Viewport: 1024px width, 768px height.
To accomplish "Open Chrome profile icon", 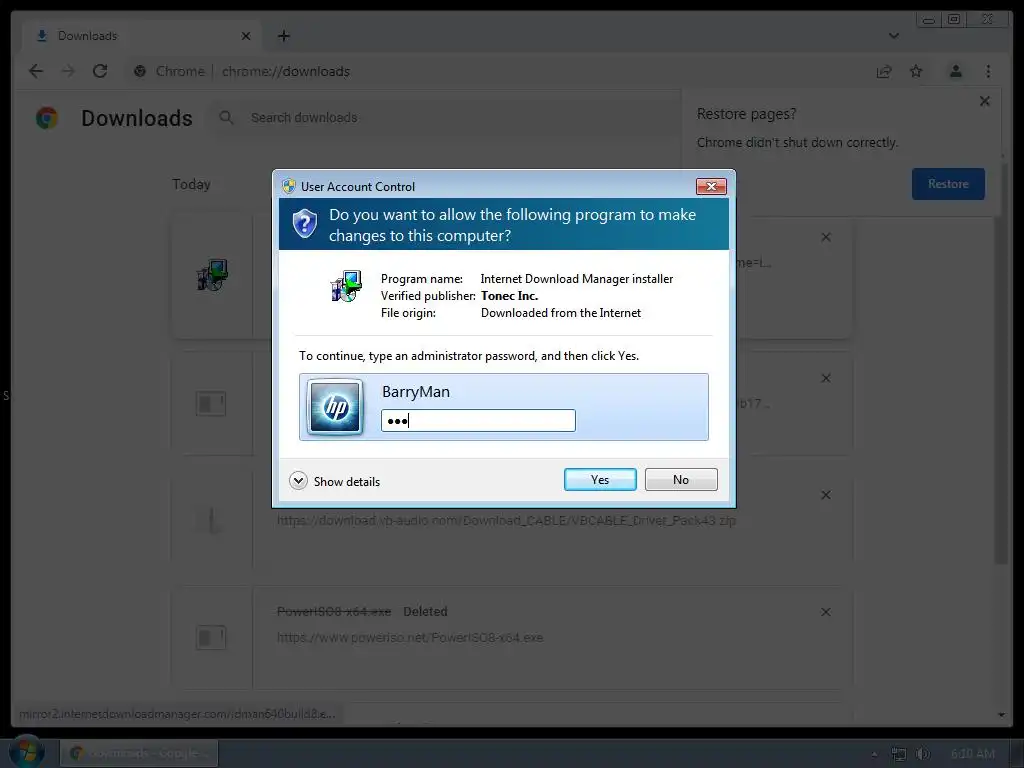I will pos(955,71).
